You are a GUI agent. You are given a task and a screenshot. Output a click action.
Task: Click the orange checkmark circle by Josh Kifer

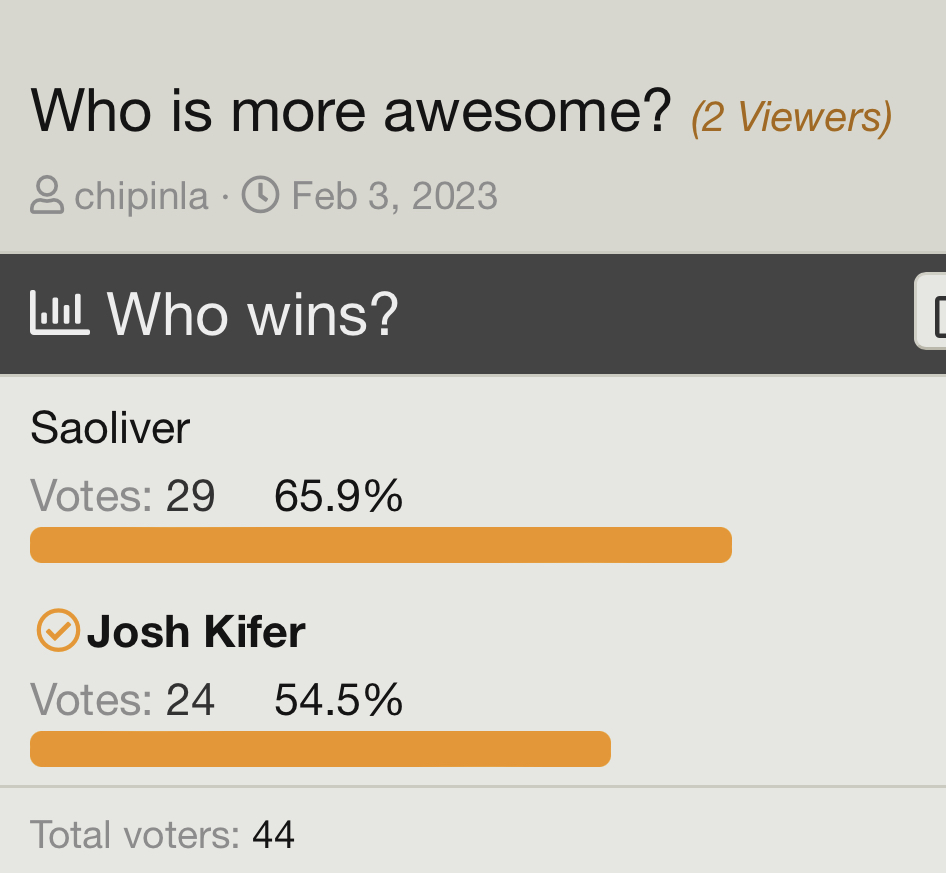pos(58,631)
